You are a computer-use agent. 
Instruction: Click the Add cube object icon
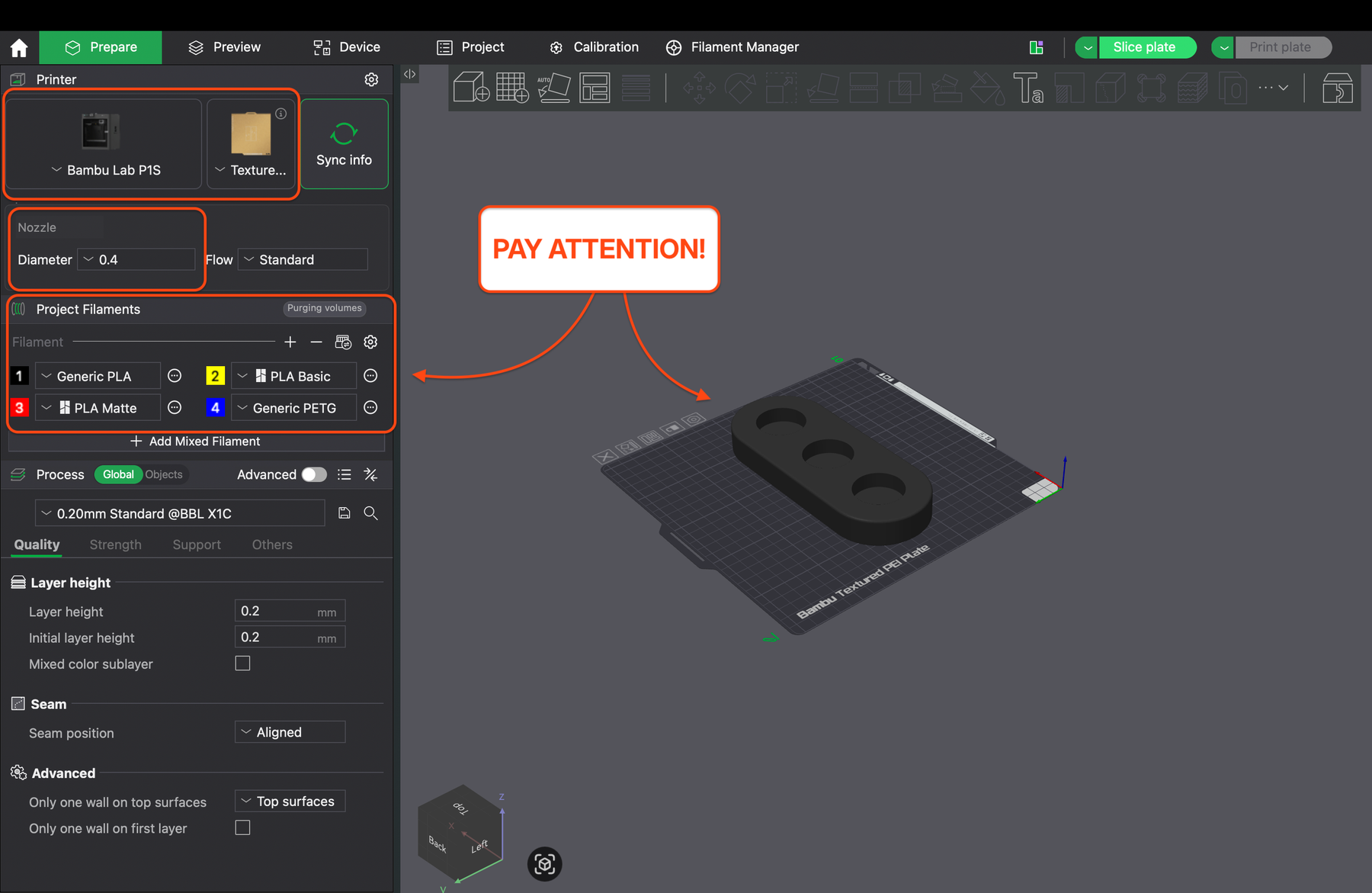[471, 88]
